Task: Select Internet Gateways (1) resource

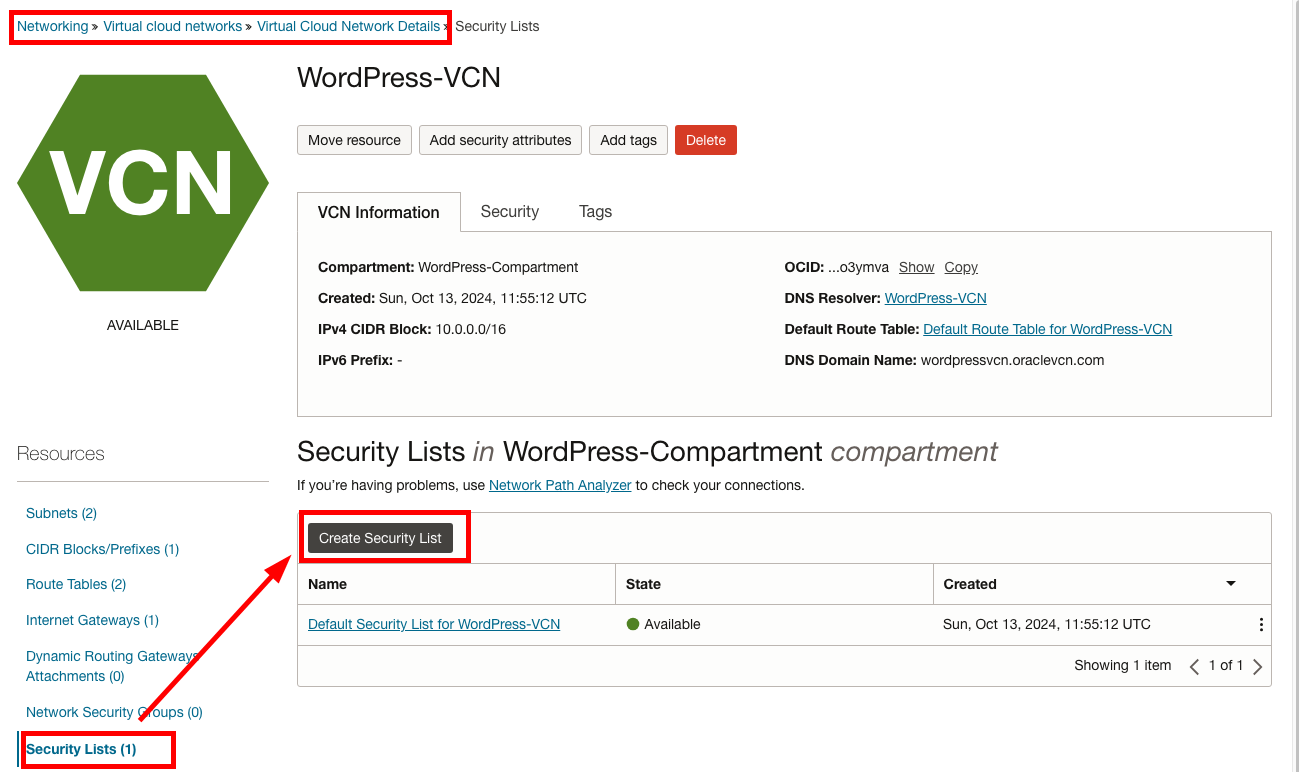Action: (92, 620)
